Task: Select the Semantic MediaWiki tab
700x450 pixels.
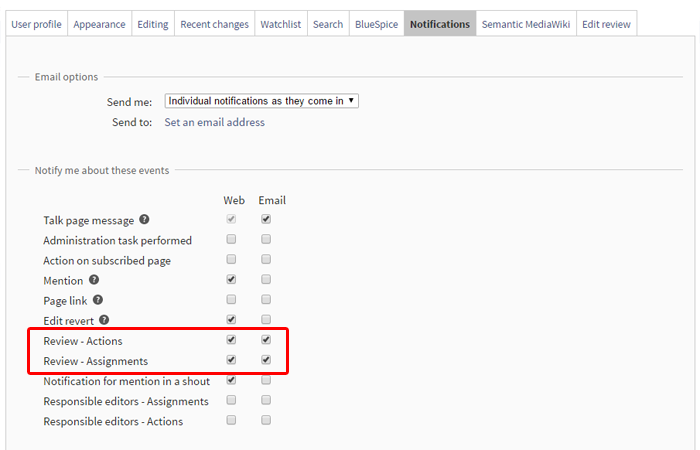Action: [x=525, y=24]
